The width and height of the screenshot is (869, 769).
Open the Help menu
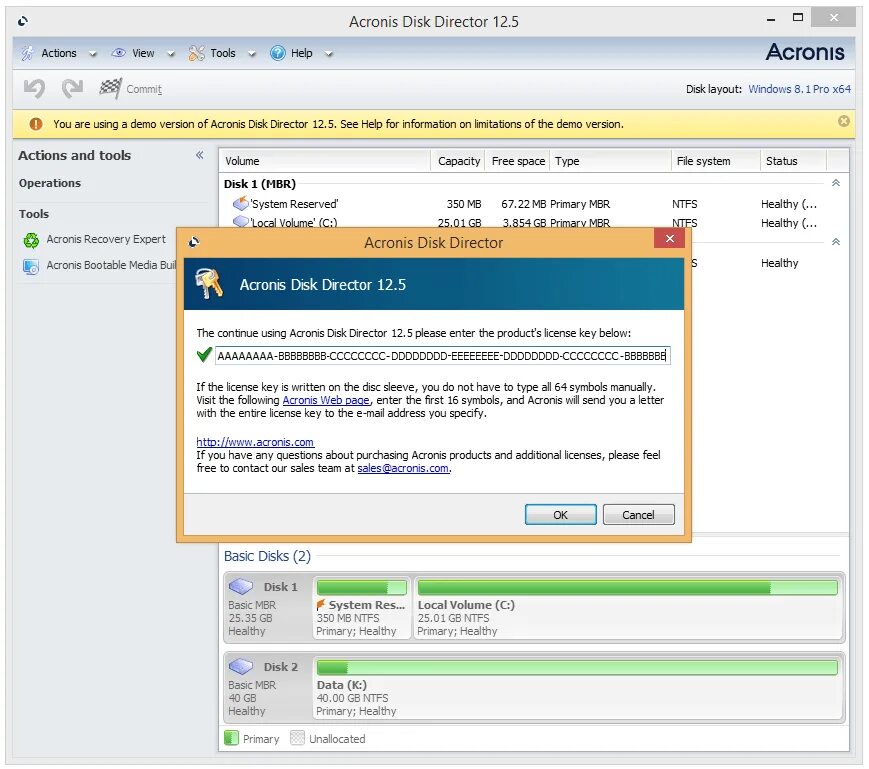pyautogui.click(x=301, y=53)
